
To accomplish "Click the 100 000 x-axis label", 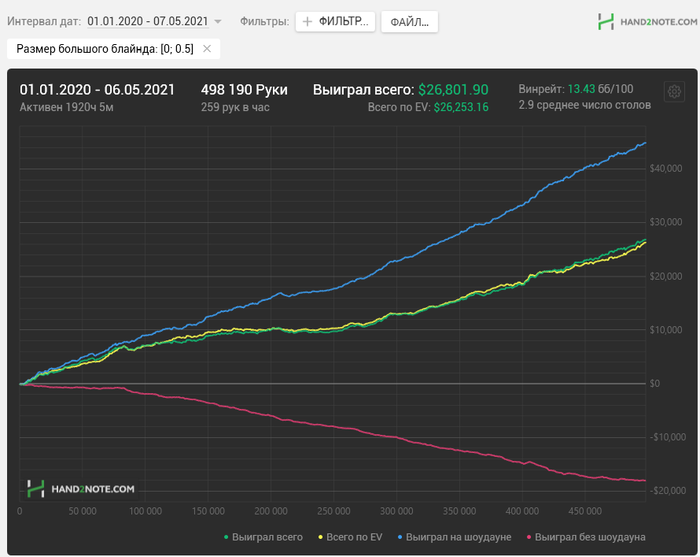I will [x=145, y=511].
